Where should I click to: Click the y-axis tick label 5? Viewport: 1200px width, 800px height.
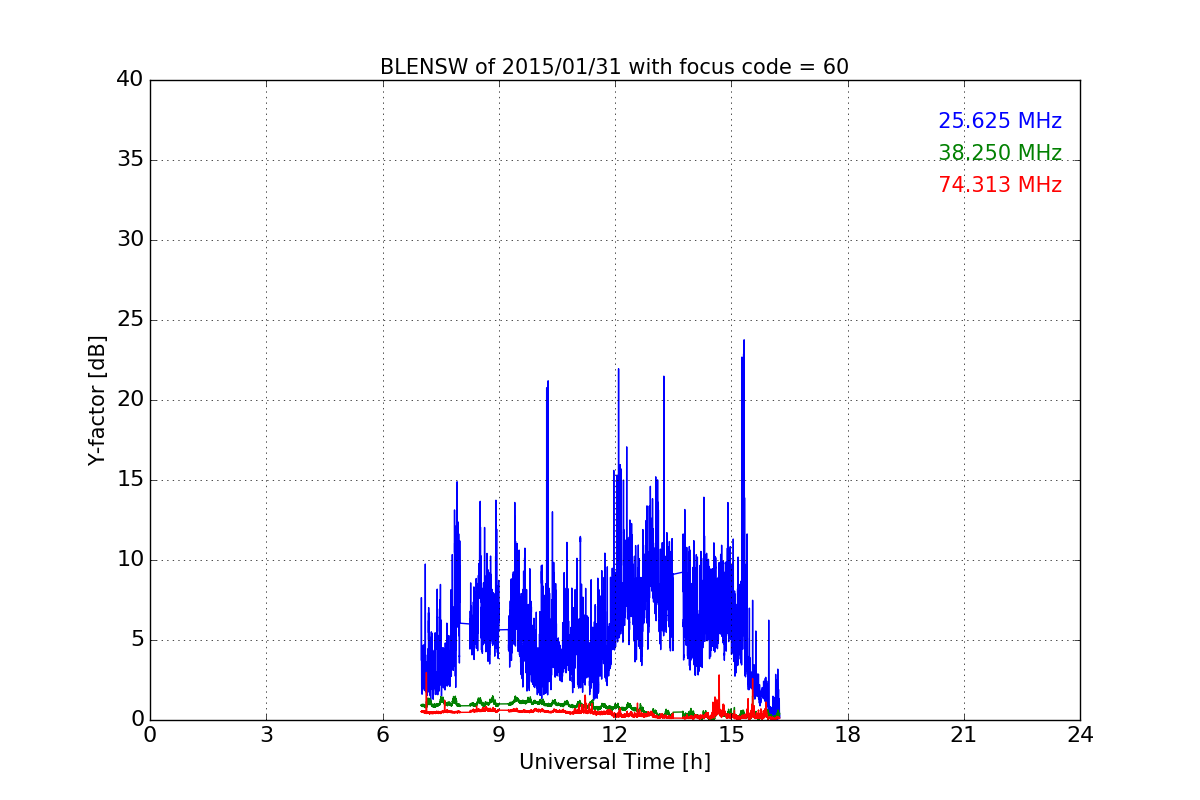click(x=137, y=640)
